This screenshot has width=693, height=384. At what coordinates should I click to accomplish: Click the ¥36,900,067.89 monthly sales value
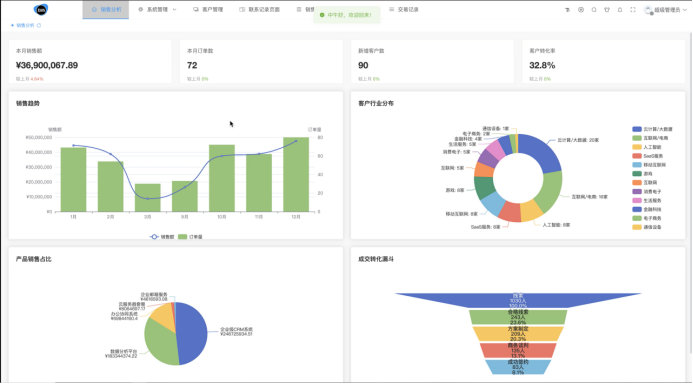pos(47,65)
